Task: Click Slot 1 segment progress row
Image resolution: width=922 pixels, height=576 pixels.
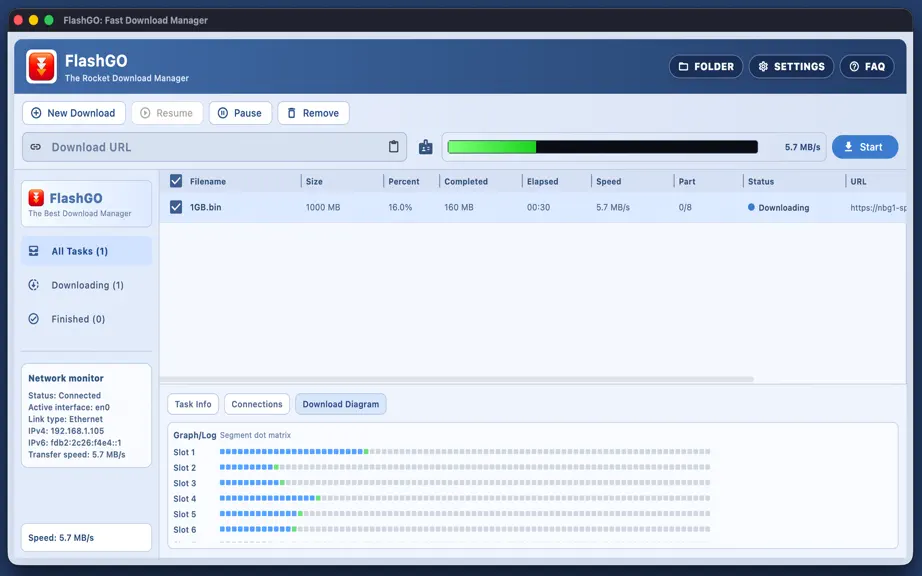Action: [465, 452]
